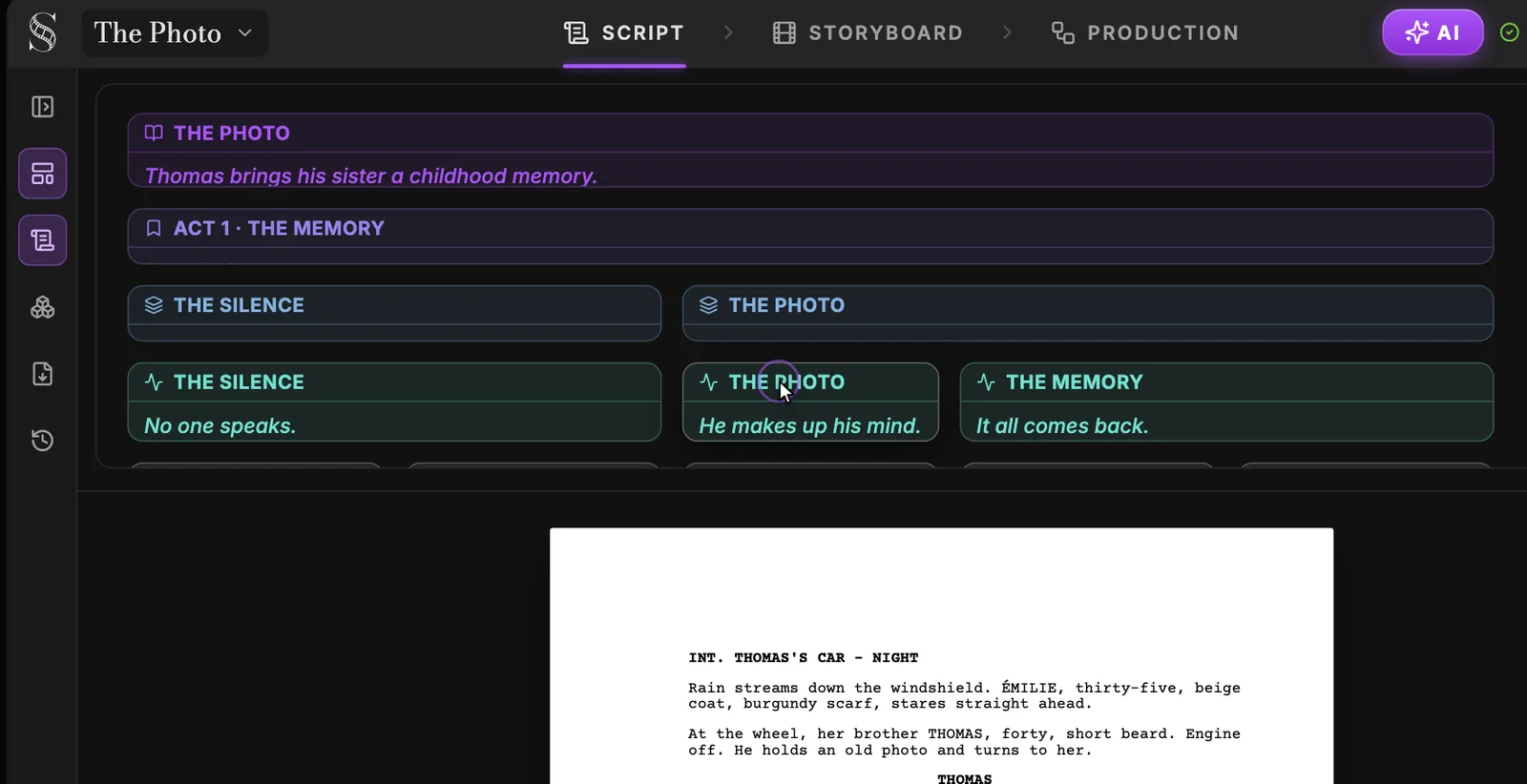Click the Production tab shapes icon
Screen dimensions: 1527x784
pyautogui.click(x=1062, y=33)
